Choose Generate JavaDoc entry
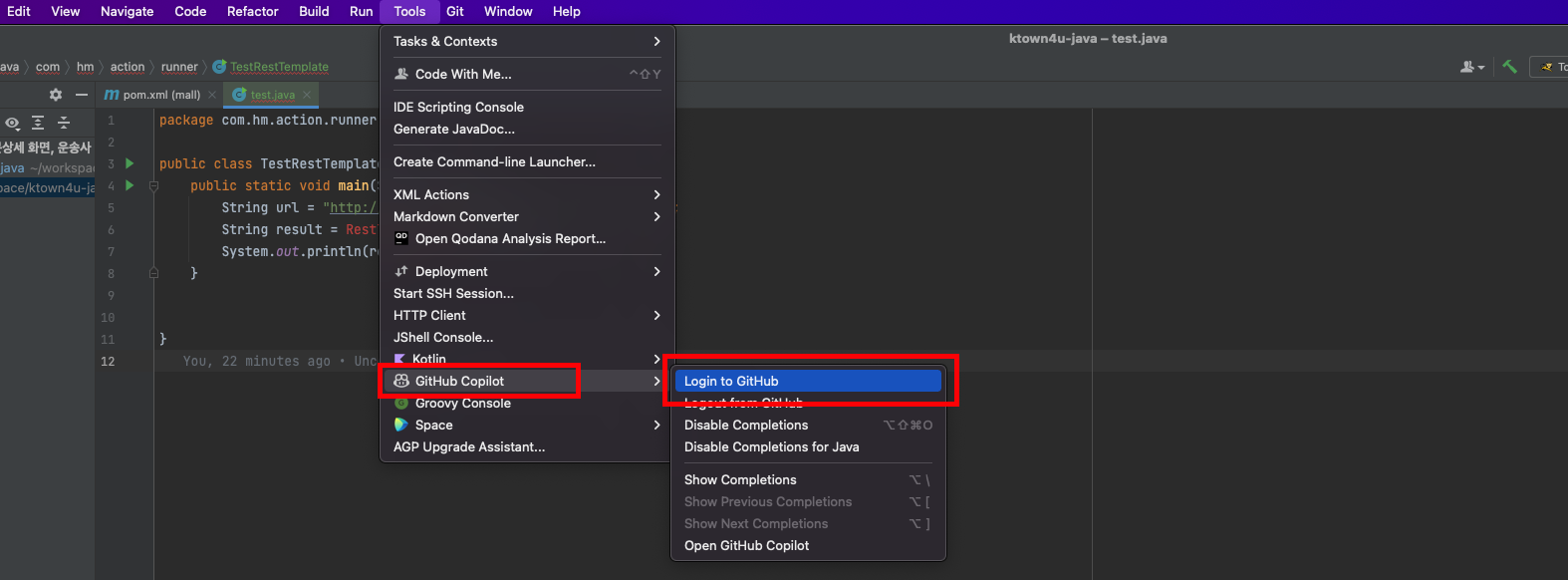 pyautogui.click(x=527, y=129)
